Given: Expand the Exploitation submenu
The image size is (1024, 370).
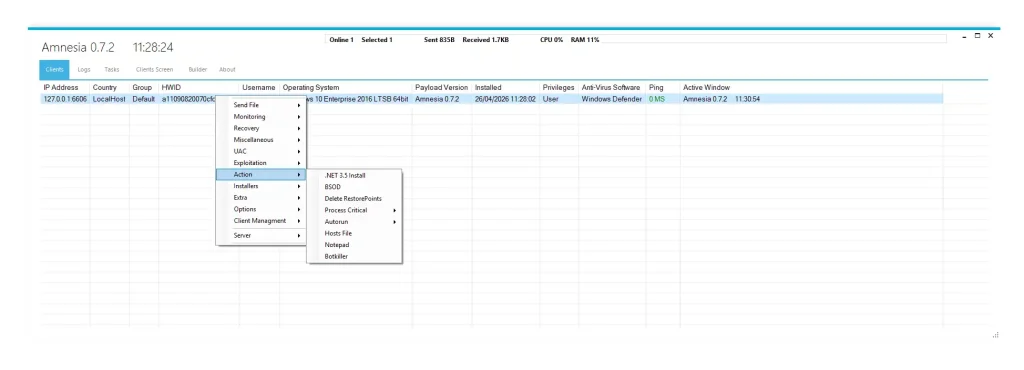Looking at the screenshot, I should click(x=261, y=163).
